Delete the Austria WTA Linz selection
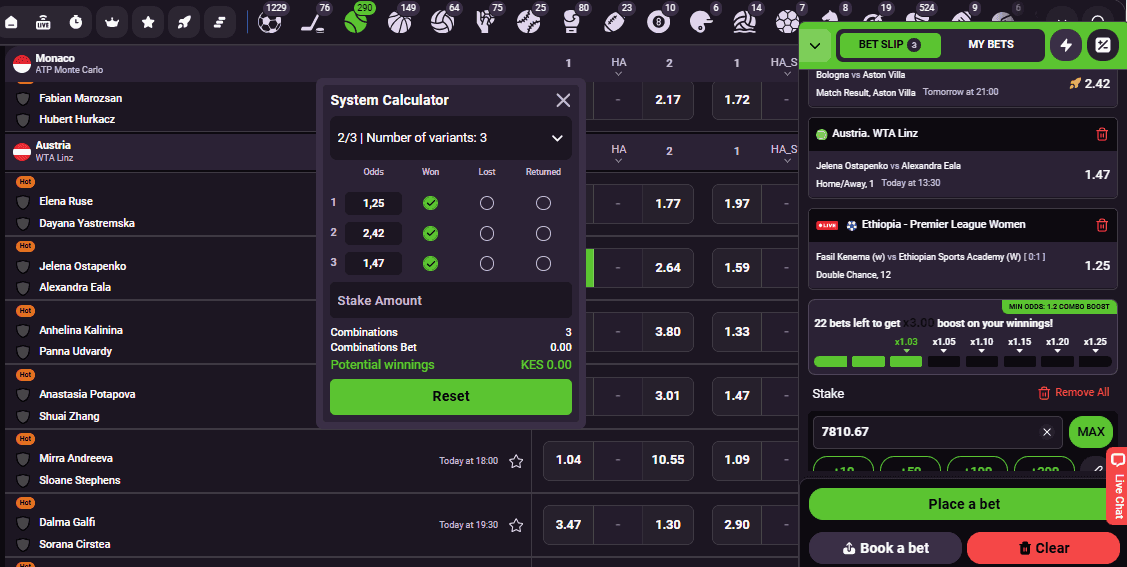The image size is (1127, 567). coord(1102,134)
